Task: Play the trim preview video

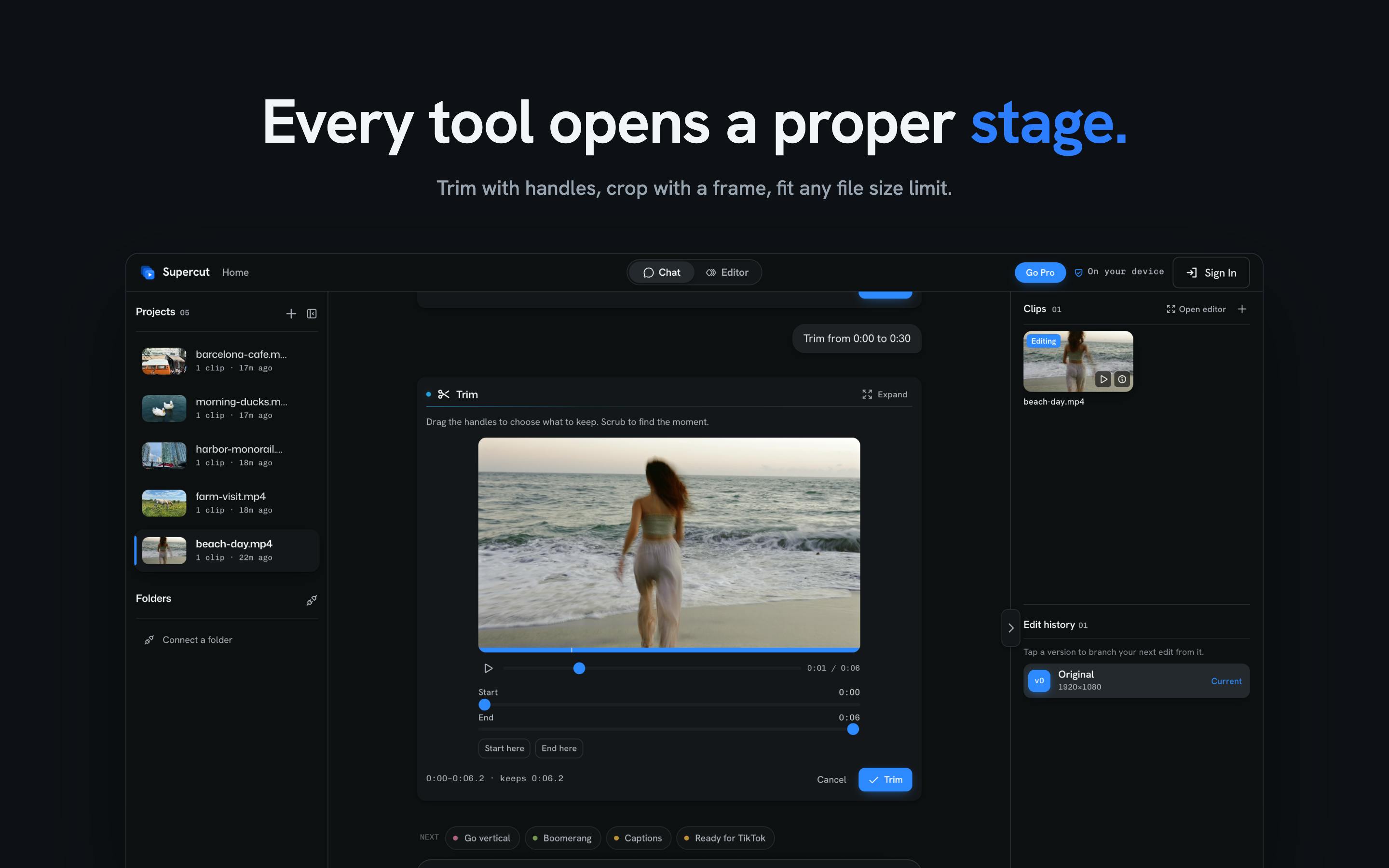Action: click(488, 668)
